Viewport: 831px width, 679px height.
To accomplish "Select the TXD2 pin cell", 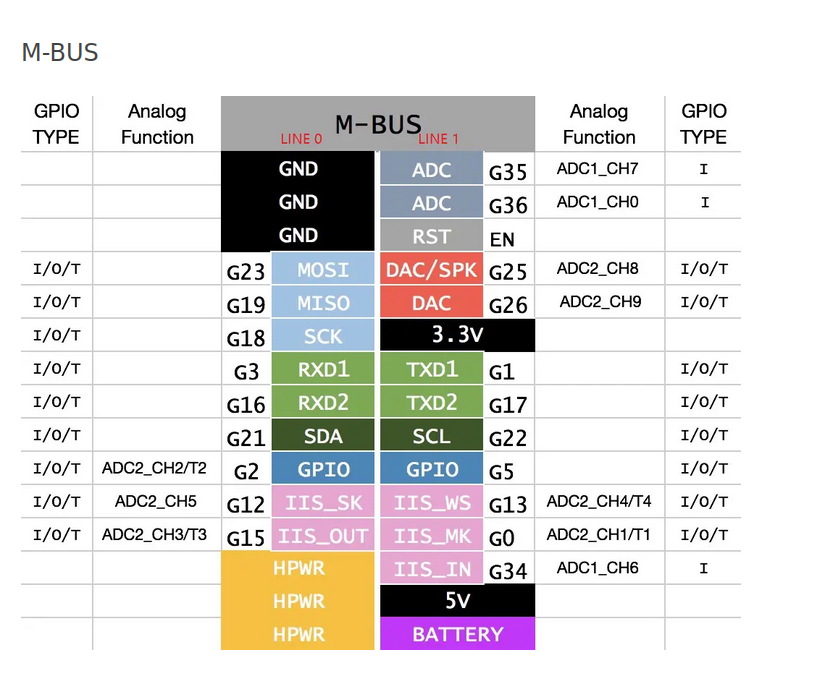I will pyautogui.click(x=432, y=403).
